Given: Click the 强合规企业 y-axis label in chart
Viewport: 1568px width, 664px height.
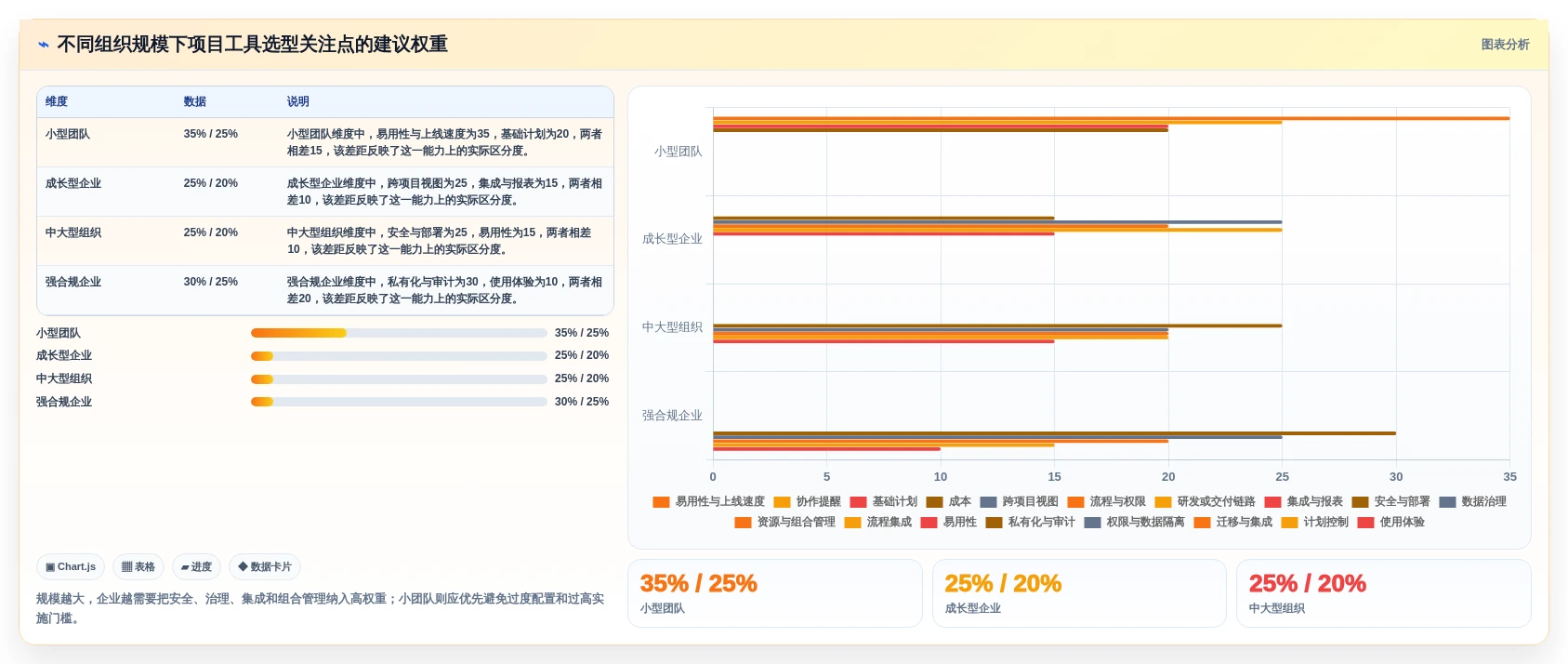Looking at the screenshot, I should tap(673, 416).
